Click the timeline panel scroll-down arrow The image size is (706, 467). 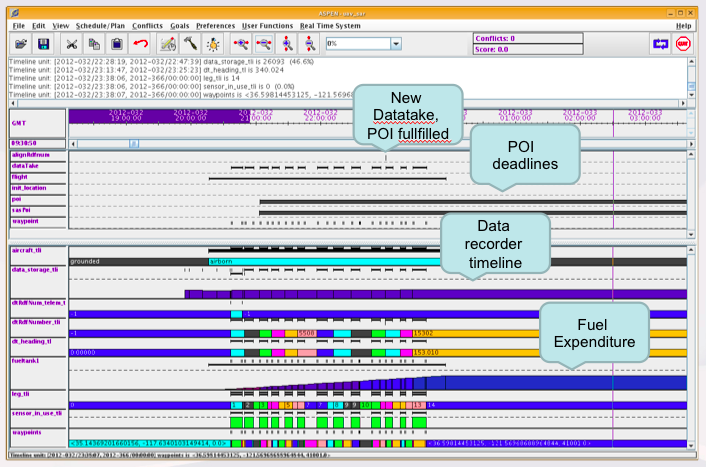[x=691, y=445]
